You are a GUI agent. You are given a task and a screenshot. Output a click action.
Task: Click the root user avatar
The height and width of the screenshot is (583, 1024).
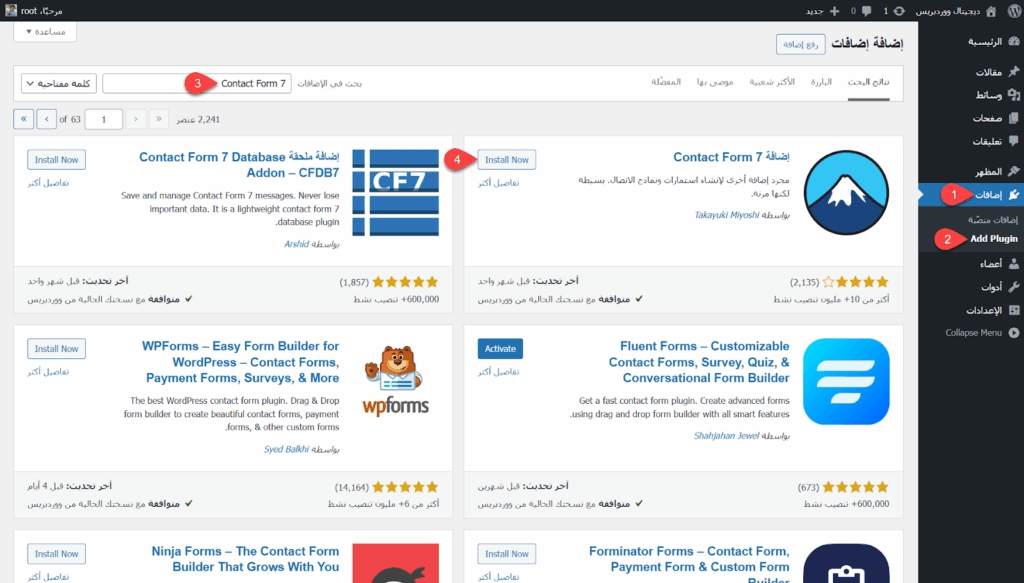[x=11, y=10]
